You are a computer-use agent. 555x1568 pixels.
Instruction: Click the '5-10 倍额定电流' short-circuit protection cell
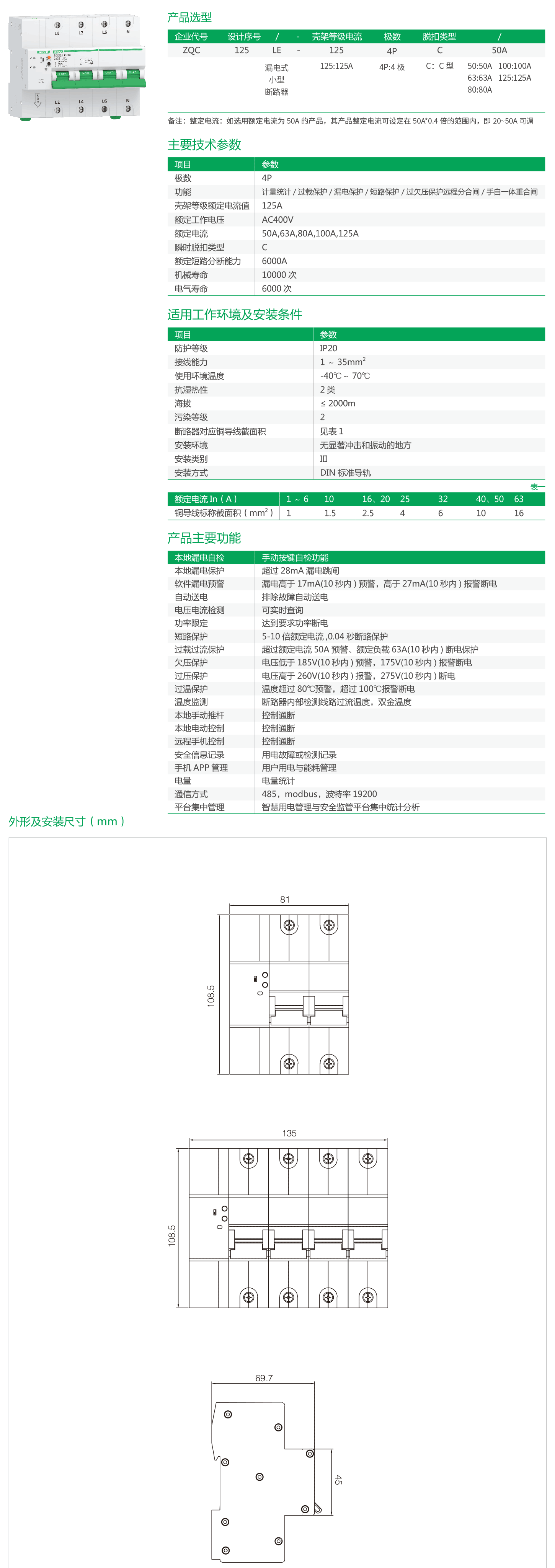pyautogui.click(x=325, y=636)
